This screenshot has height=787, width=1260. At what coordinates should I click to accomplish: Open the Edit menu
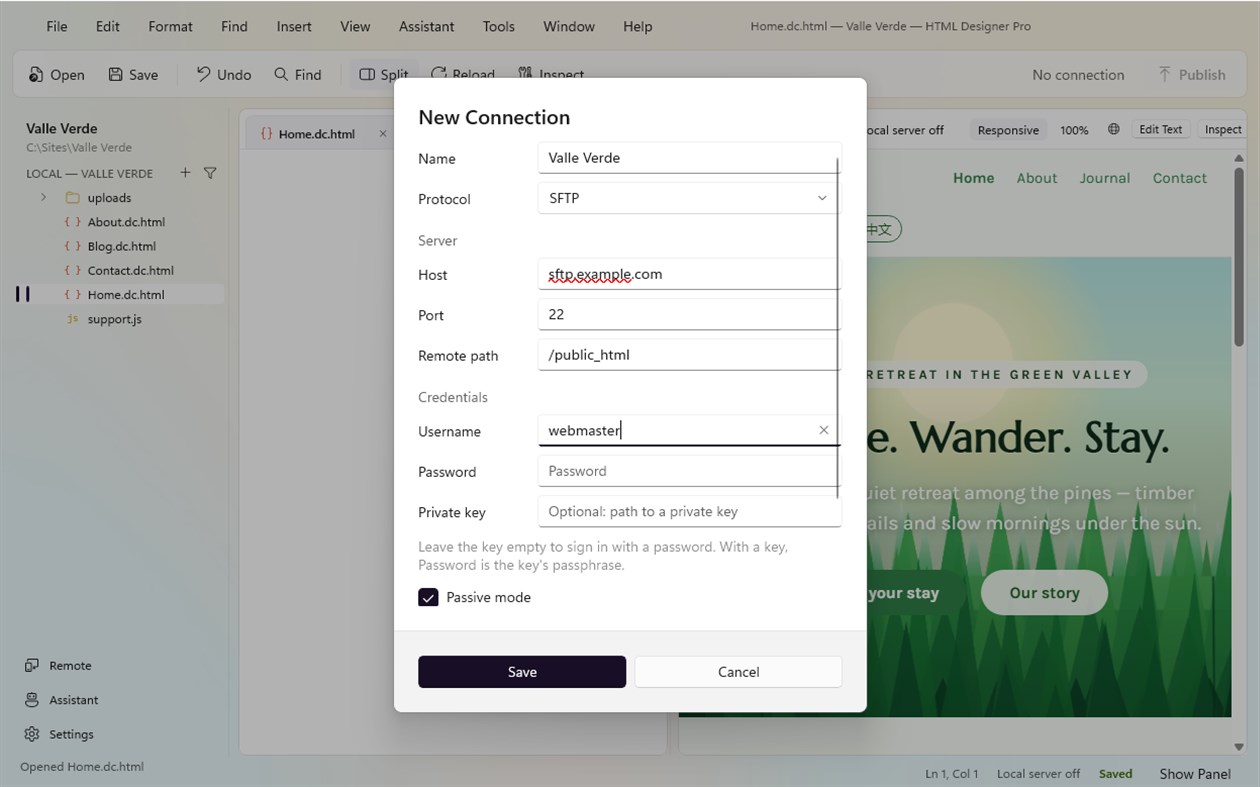[x=108, y=27]
